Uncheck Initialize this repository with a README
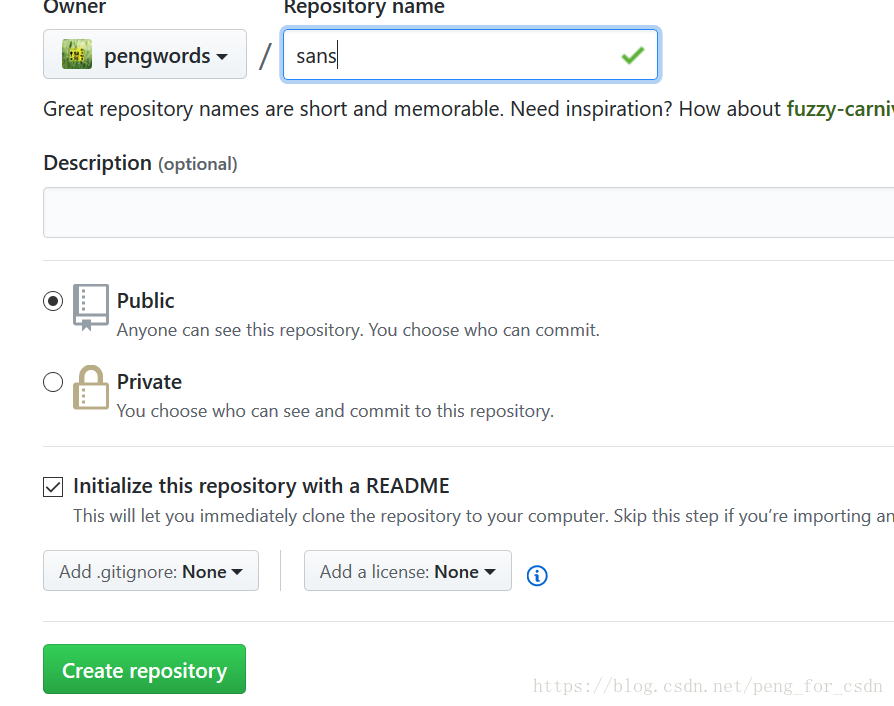894x706 pixels. (53, 487)
